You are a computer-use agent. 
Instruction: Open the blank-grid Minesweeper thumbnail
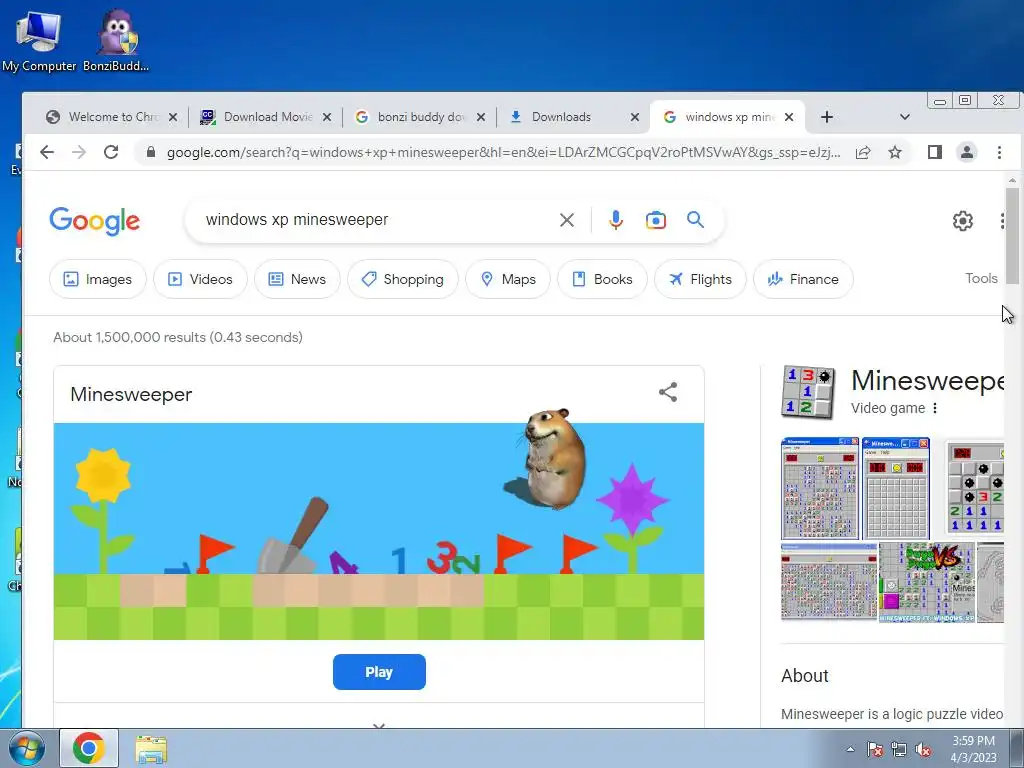click(x=895, y=488)
